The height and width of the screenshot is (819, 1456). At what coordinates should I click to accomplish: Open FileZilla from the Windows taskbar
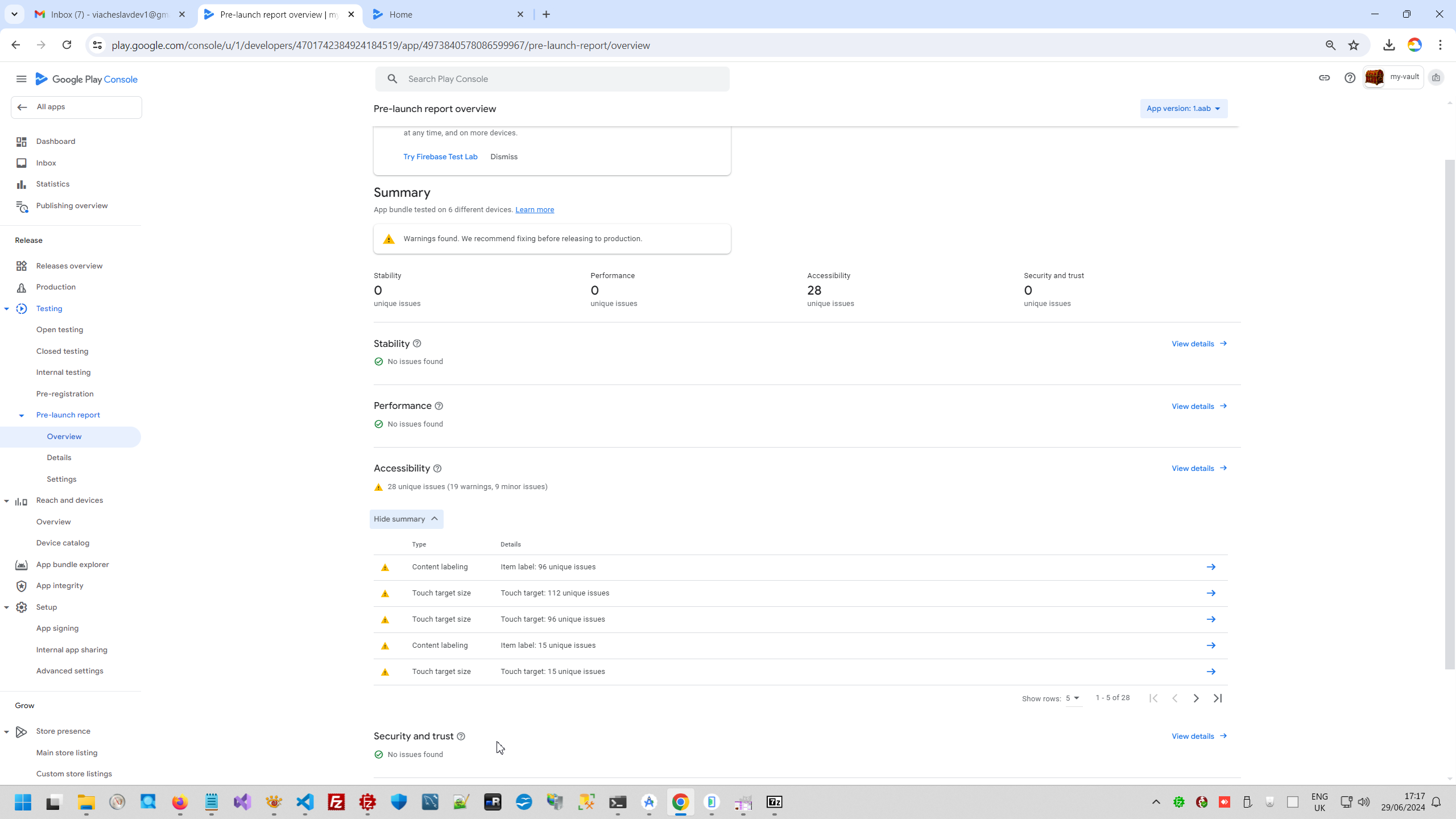[x=337, y=803]
